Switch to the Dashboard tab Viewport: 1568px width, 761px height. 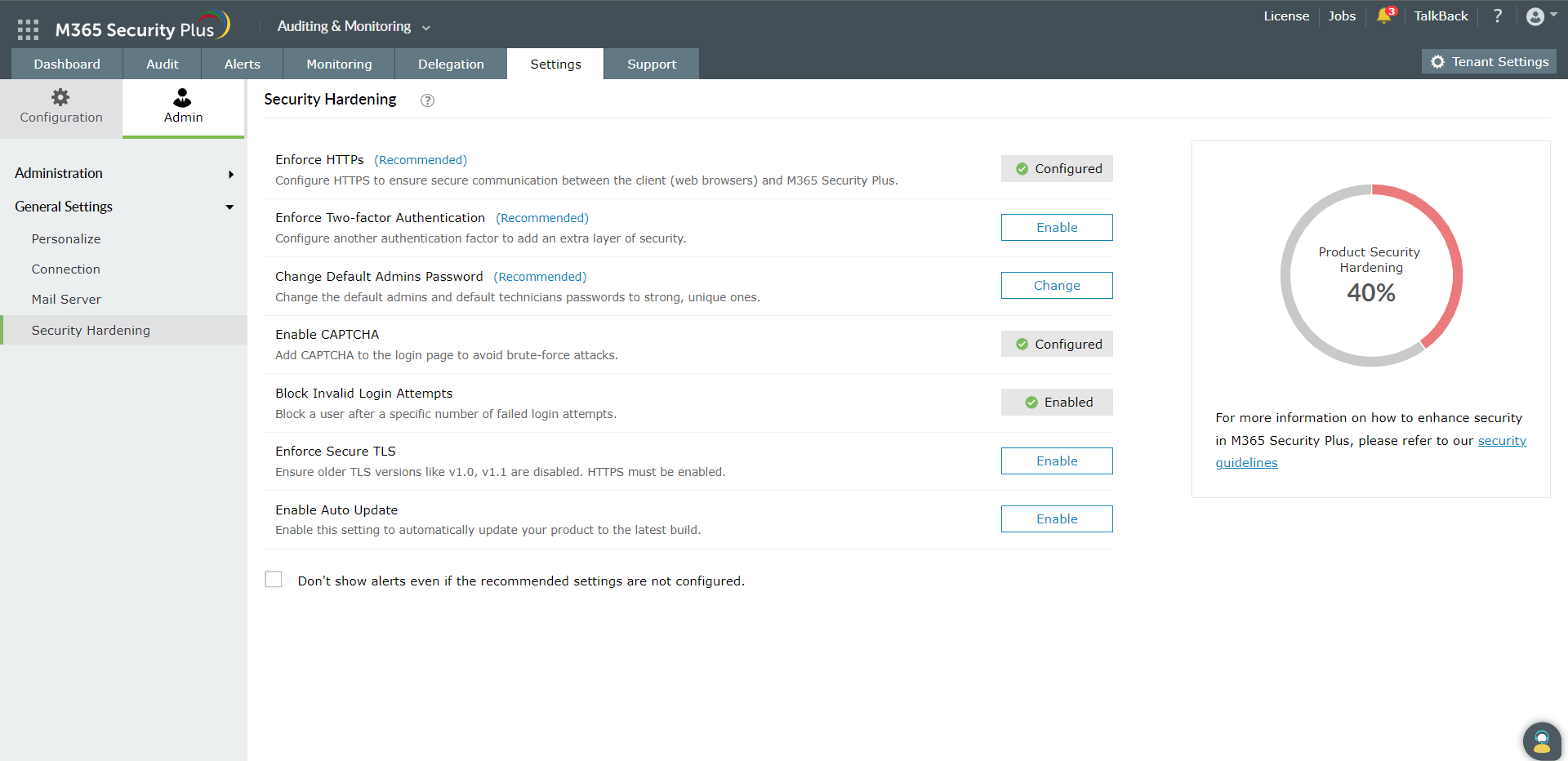(67, 64)
